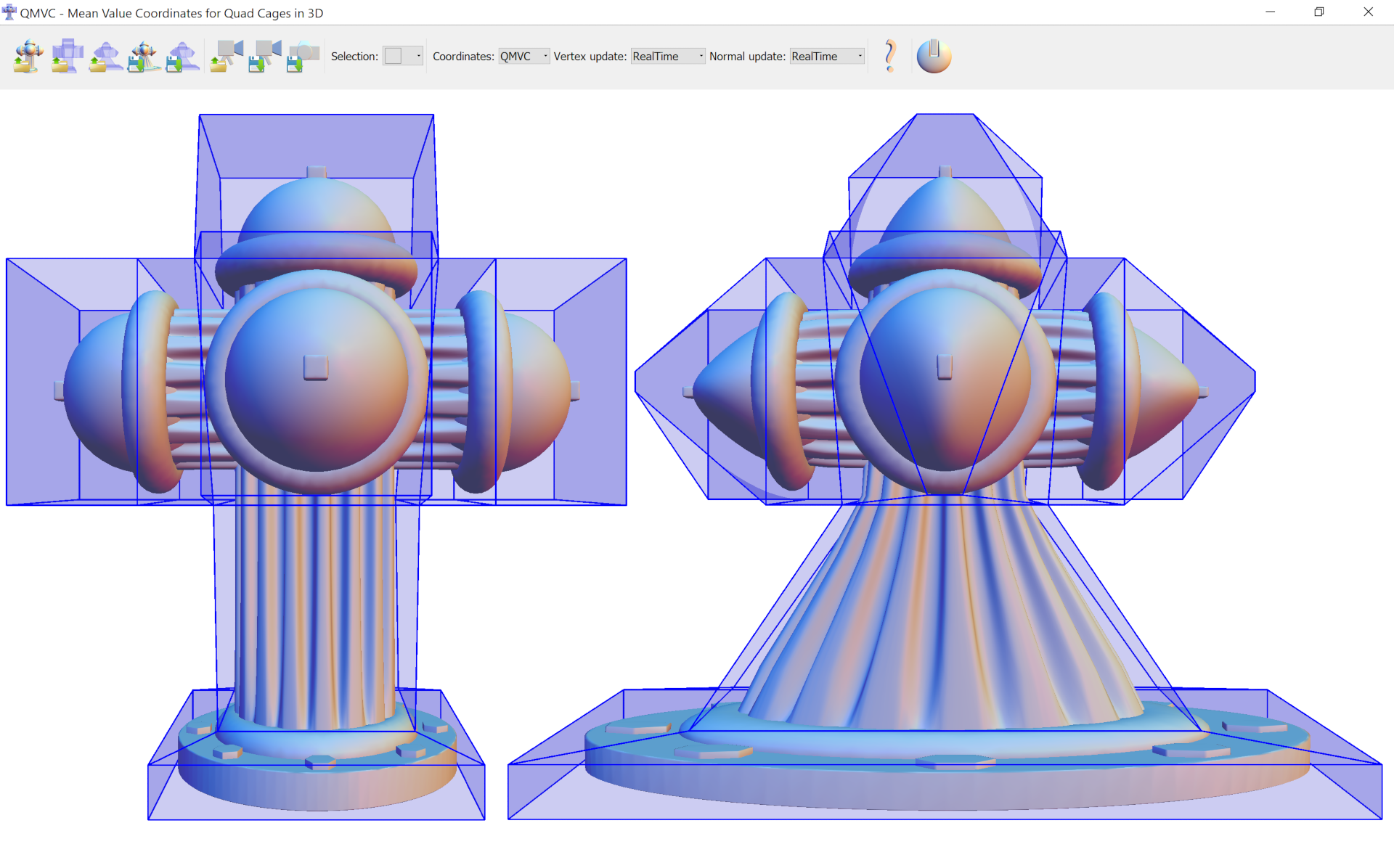Click the question mark help icon
The height and width of the screenshot is (868, 1394).
pos(890,56)
